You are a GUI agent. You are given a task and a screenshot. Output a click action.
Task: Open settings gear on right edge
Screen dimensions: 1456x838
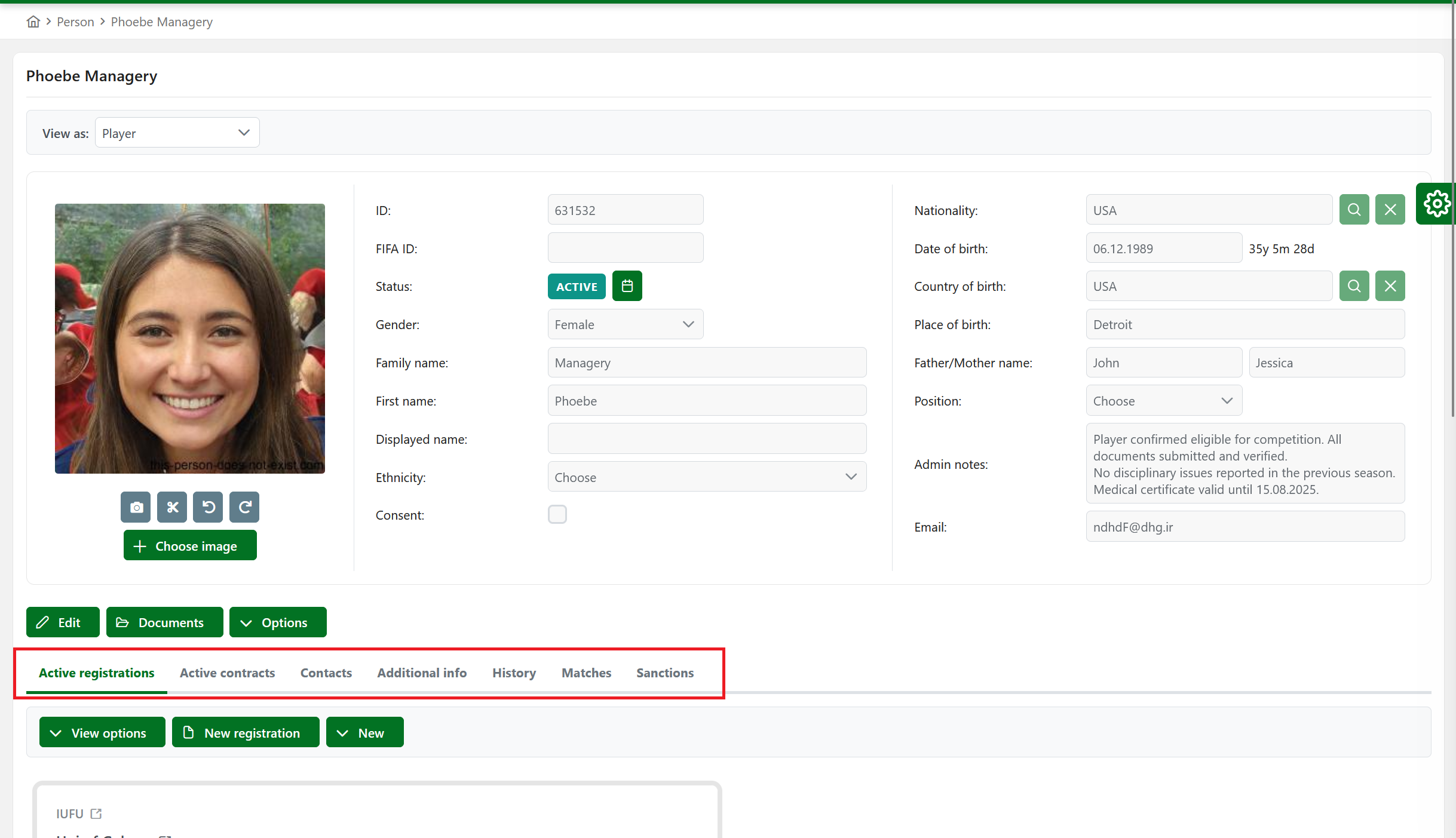(1436, 204)
